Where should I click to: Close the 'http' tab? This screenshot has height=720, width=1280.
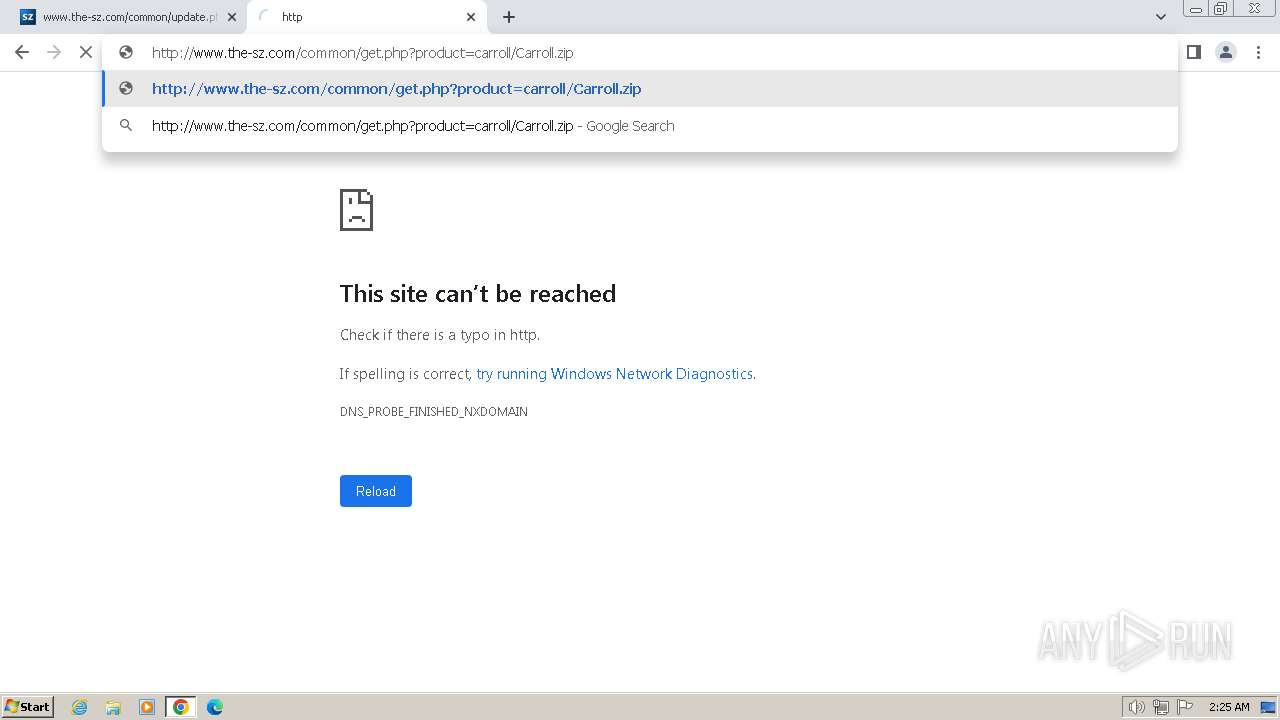(471, 17)
